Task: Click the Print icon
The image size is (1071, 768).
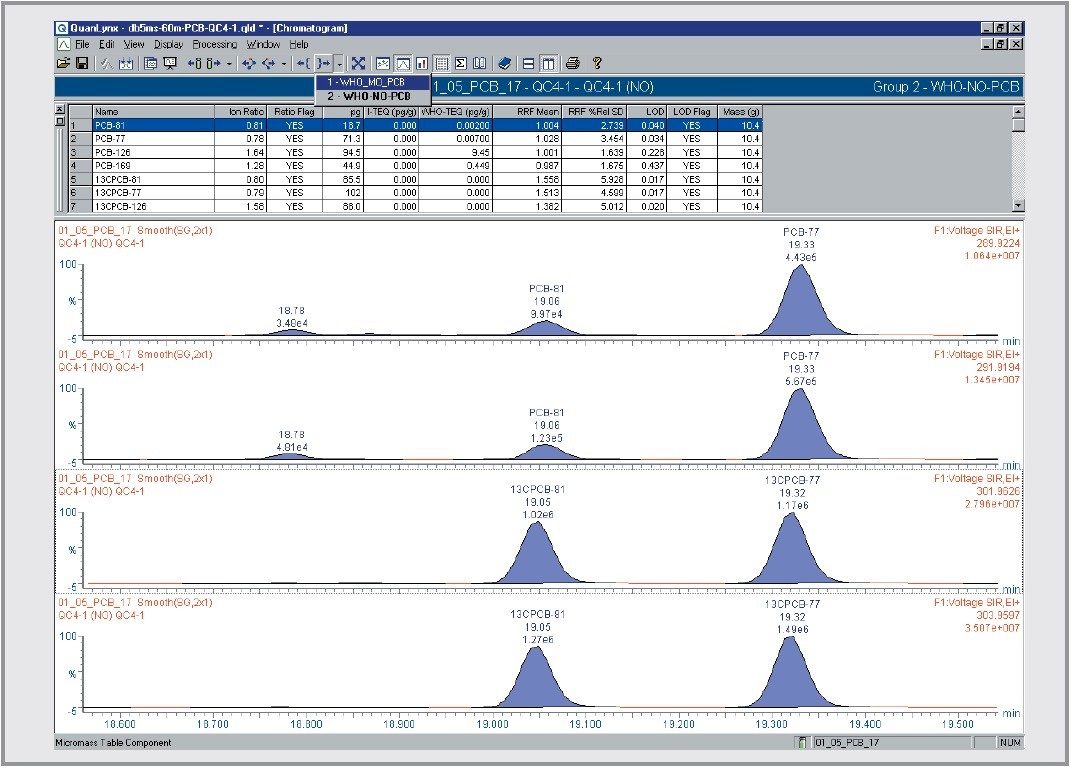Action: point(573,64)
